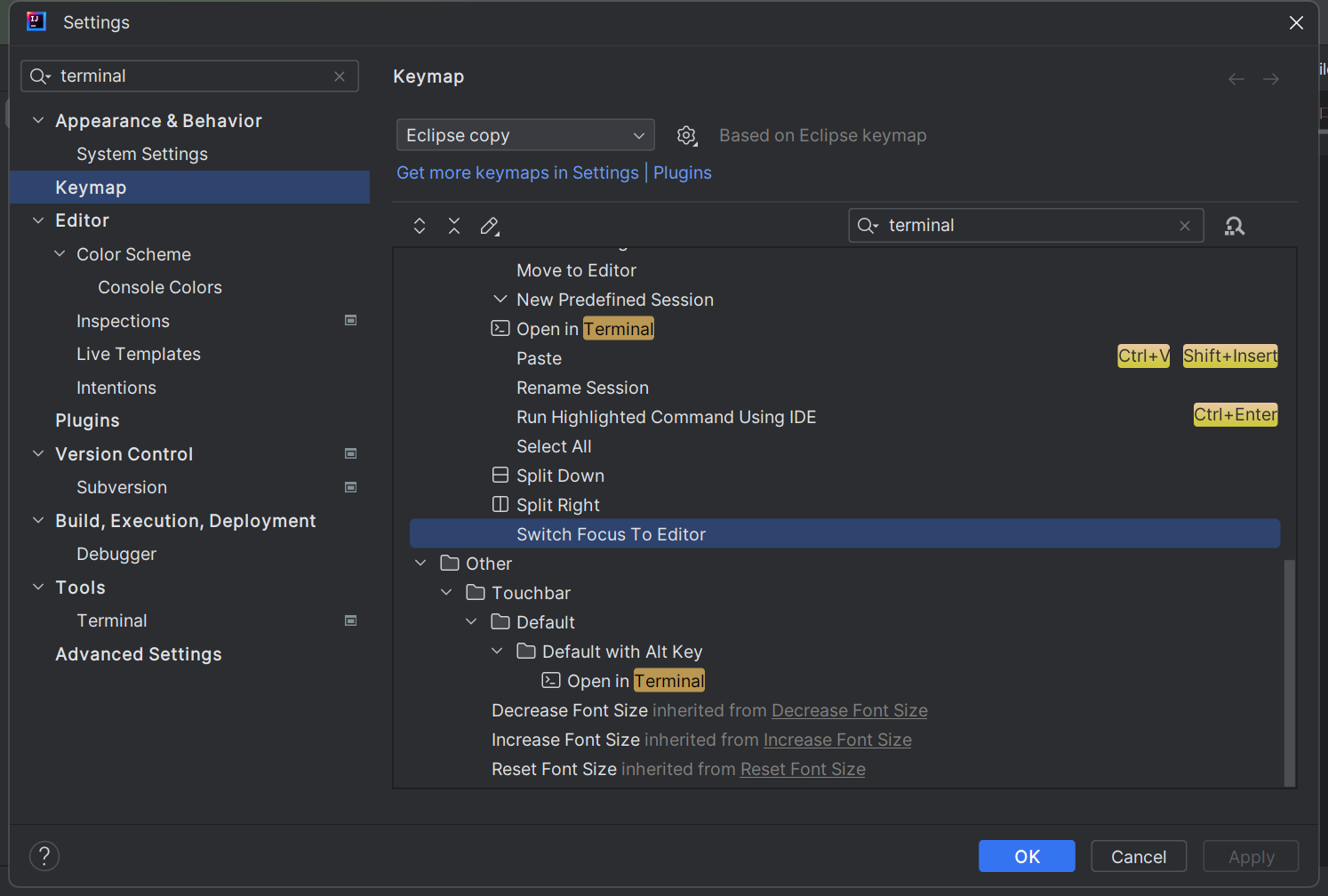Select the Paste action row
Image resolution: width=1328 pixels, height=896 pixels.
(x=844, y=357)
